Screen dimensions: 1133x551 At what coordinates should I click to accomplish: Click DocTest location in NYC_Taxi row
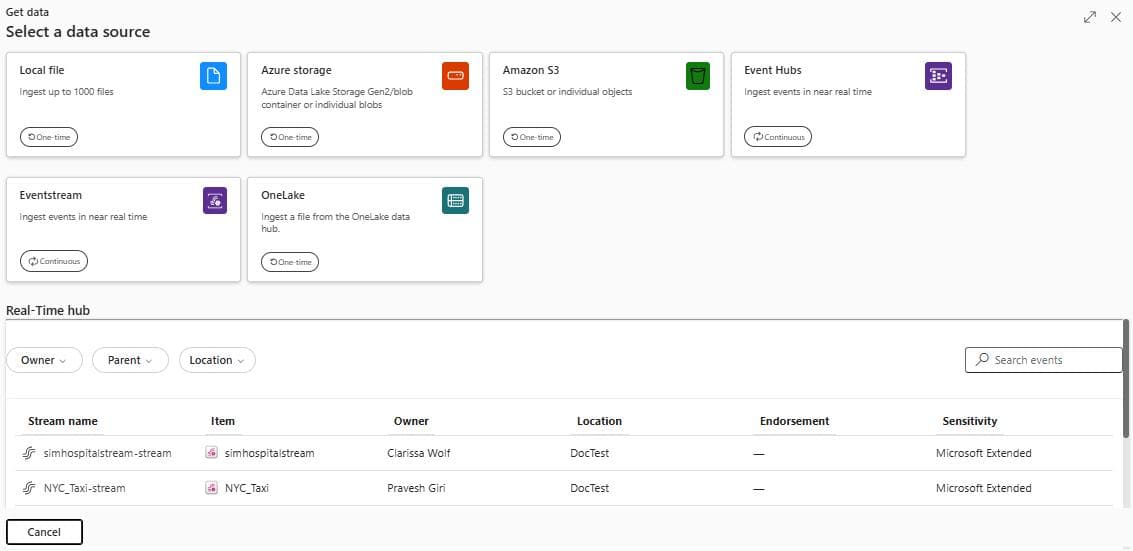coord(590,488)
